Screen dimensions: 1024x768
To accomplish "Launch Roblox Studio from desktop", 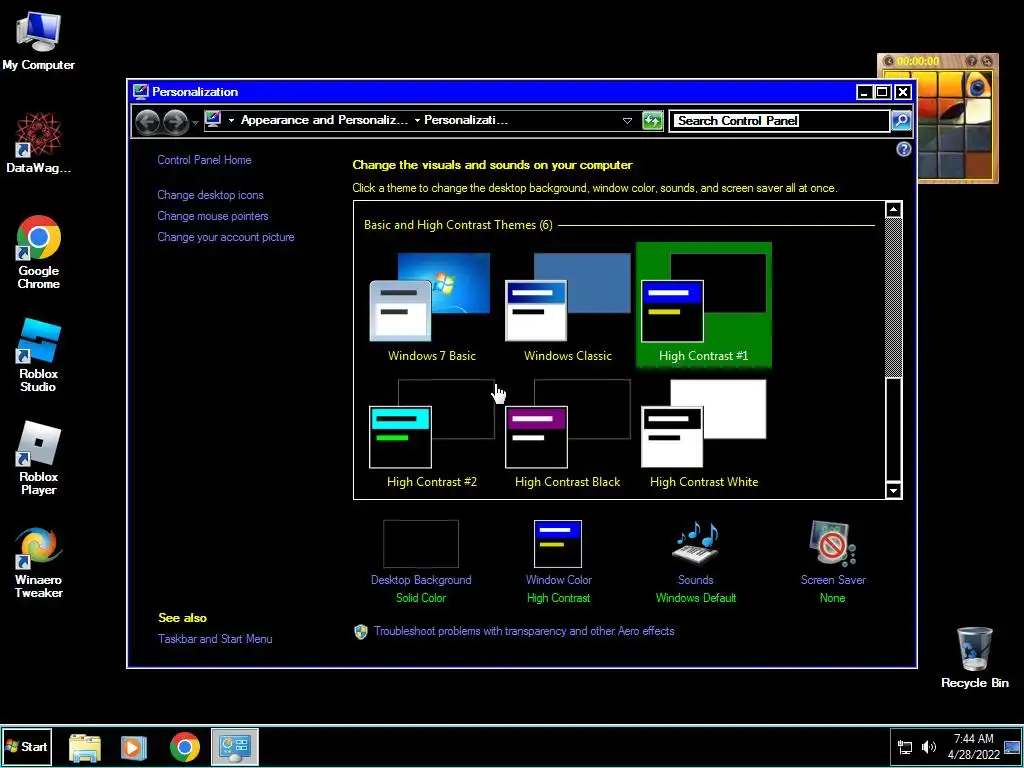I will point(39,355).
